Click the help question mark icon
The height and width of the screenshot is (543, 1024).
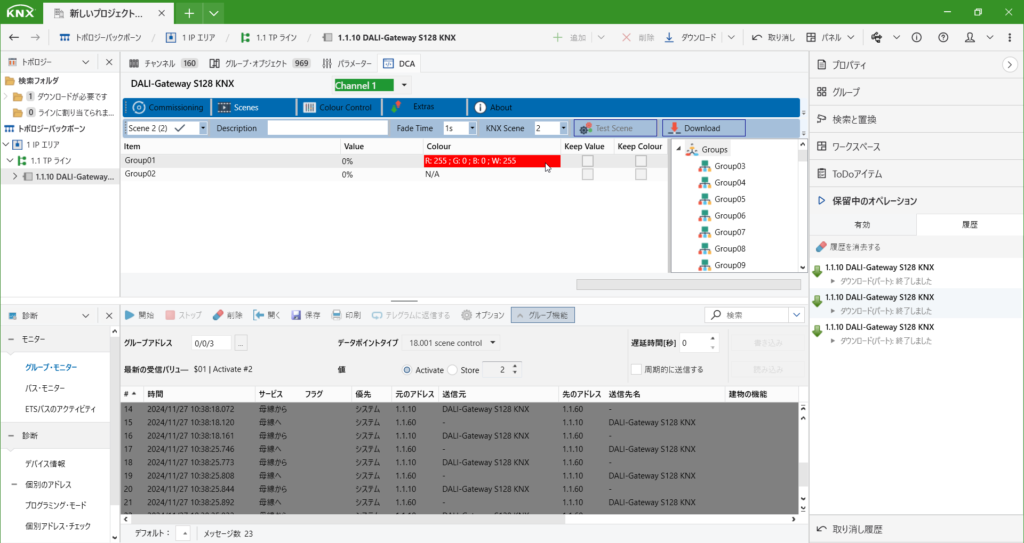tap(943, 38)
